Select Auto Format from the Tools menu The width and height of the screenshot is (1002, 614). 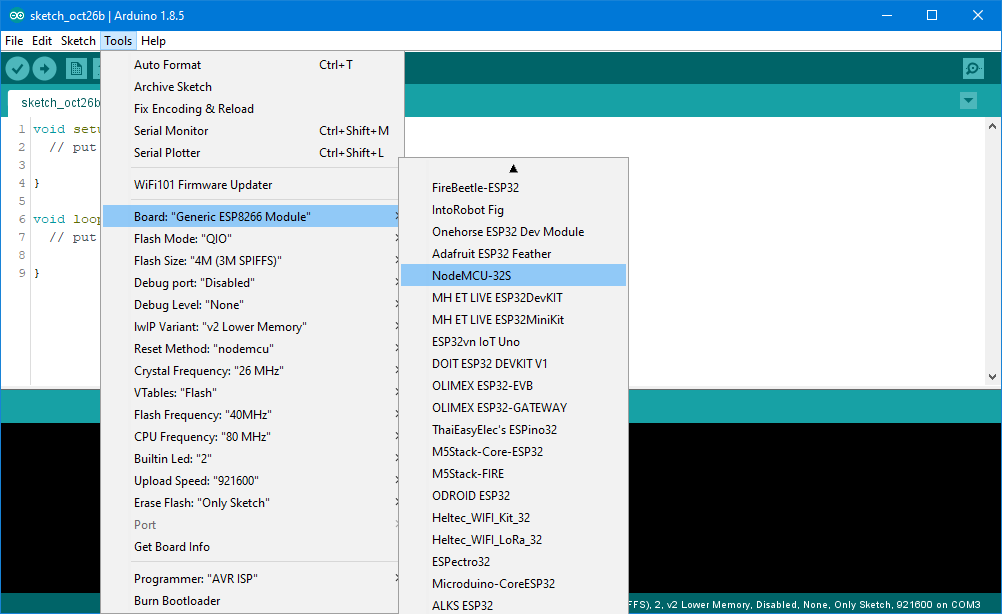pos(167,64)
